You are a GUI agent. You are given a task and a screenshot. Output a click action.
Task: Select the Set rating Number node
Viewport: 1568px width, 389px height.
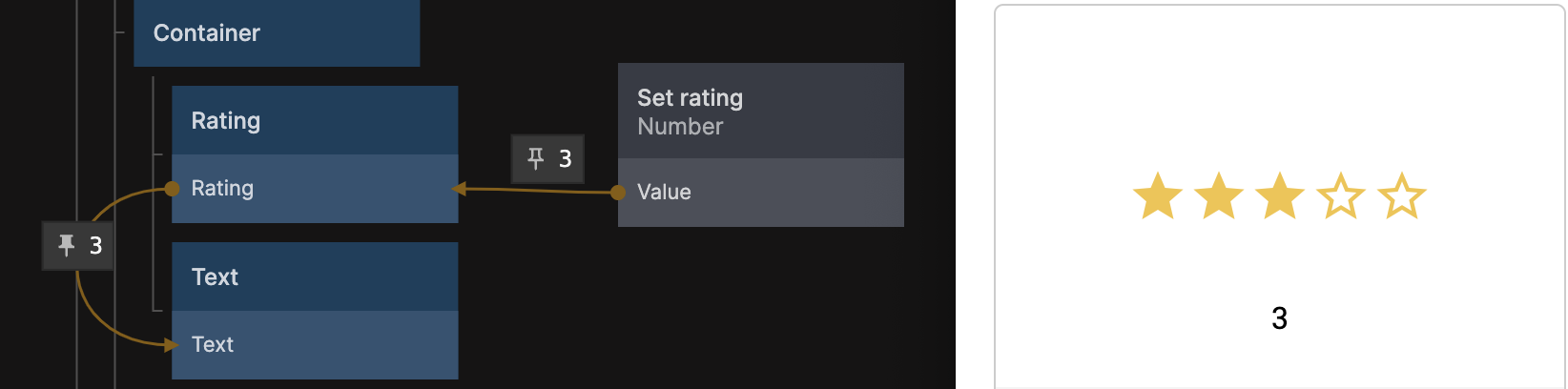760,112
